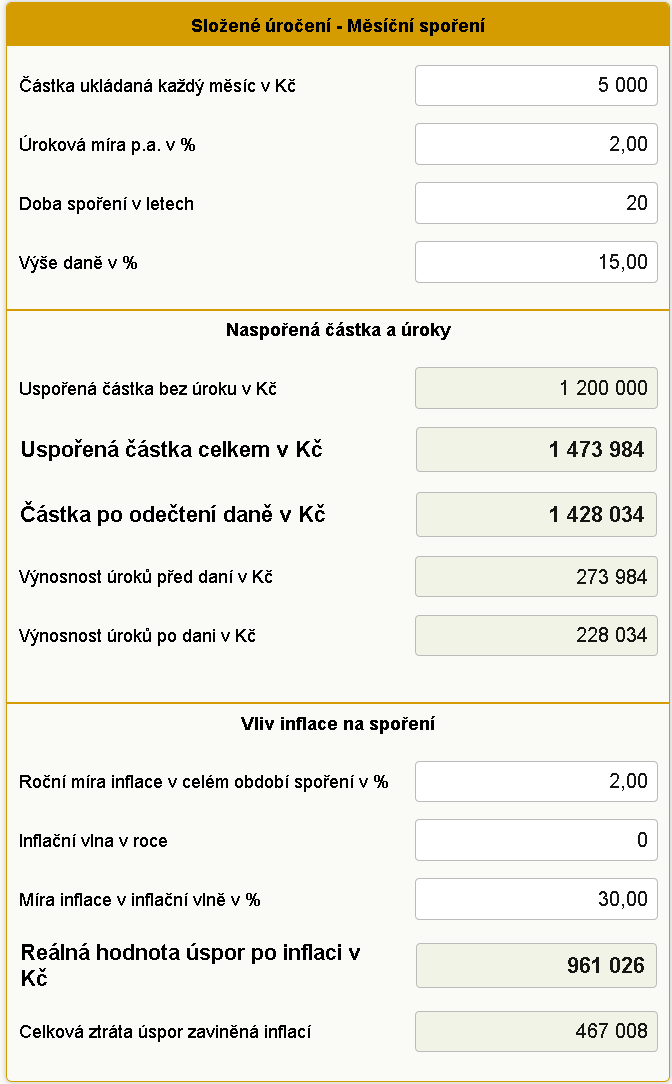Click the annual inflation rate input
This screenshot has height=1084, width=672.
tap(536, 781)
